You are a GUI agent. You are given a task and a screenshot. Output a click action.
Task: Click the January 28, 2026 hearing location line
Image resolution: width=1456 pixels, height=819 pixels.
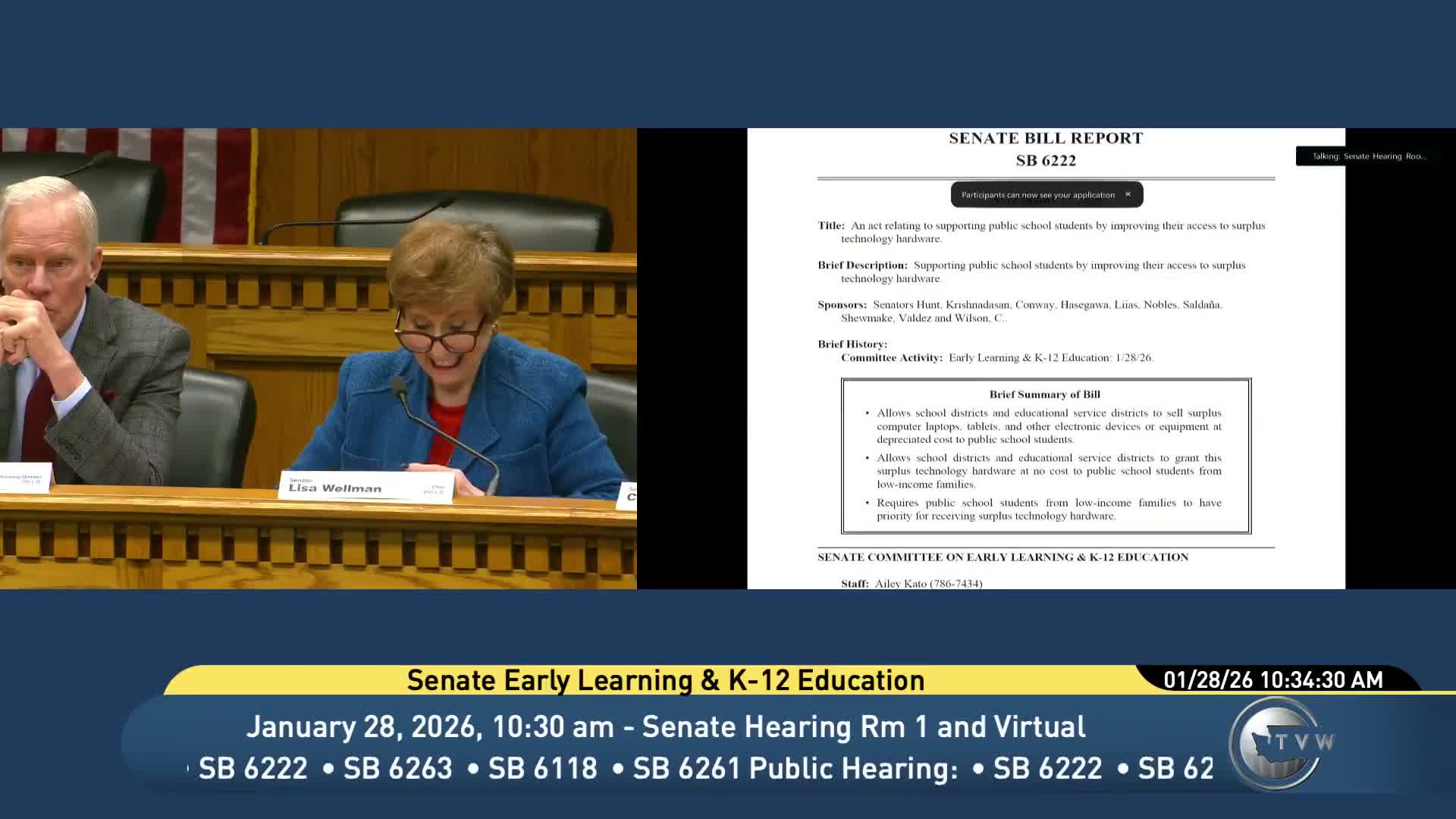click(665, 726)
